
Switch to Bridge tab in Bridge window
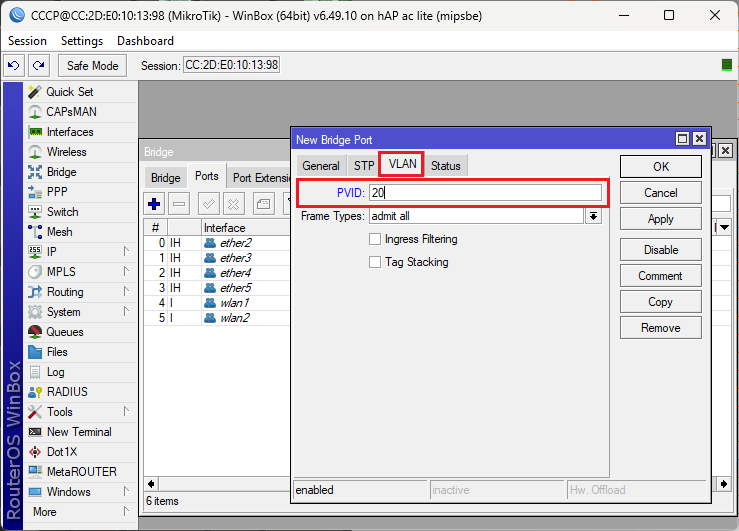coord(165,178)
